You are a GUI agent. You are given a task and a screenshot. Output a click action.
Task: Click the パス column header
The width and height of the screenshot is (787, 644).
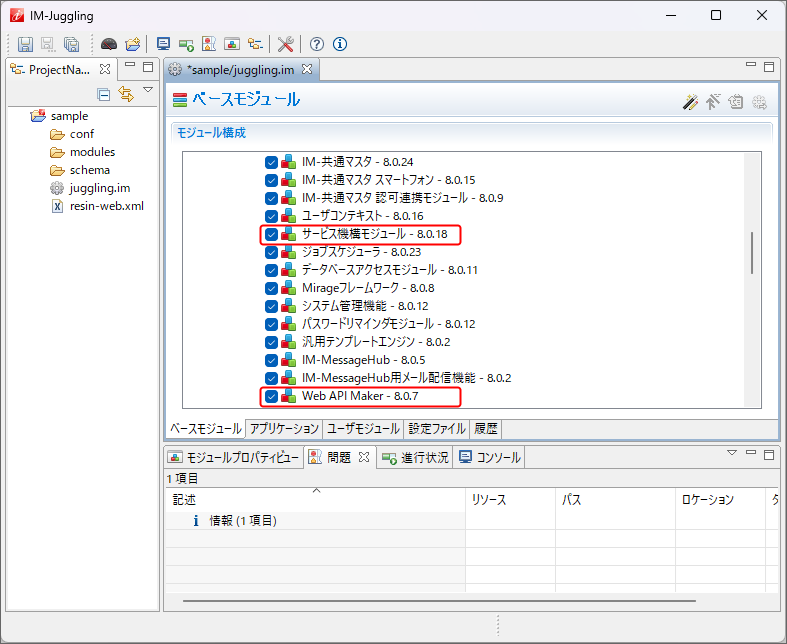click(615, 499)
